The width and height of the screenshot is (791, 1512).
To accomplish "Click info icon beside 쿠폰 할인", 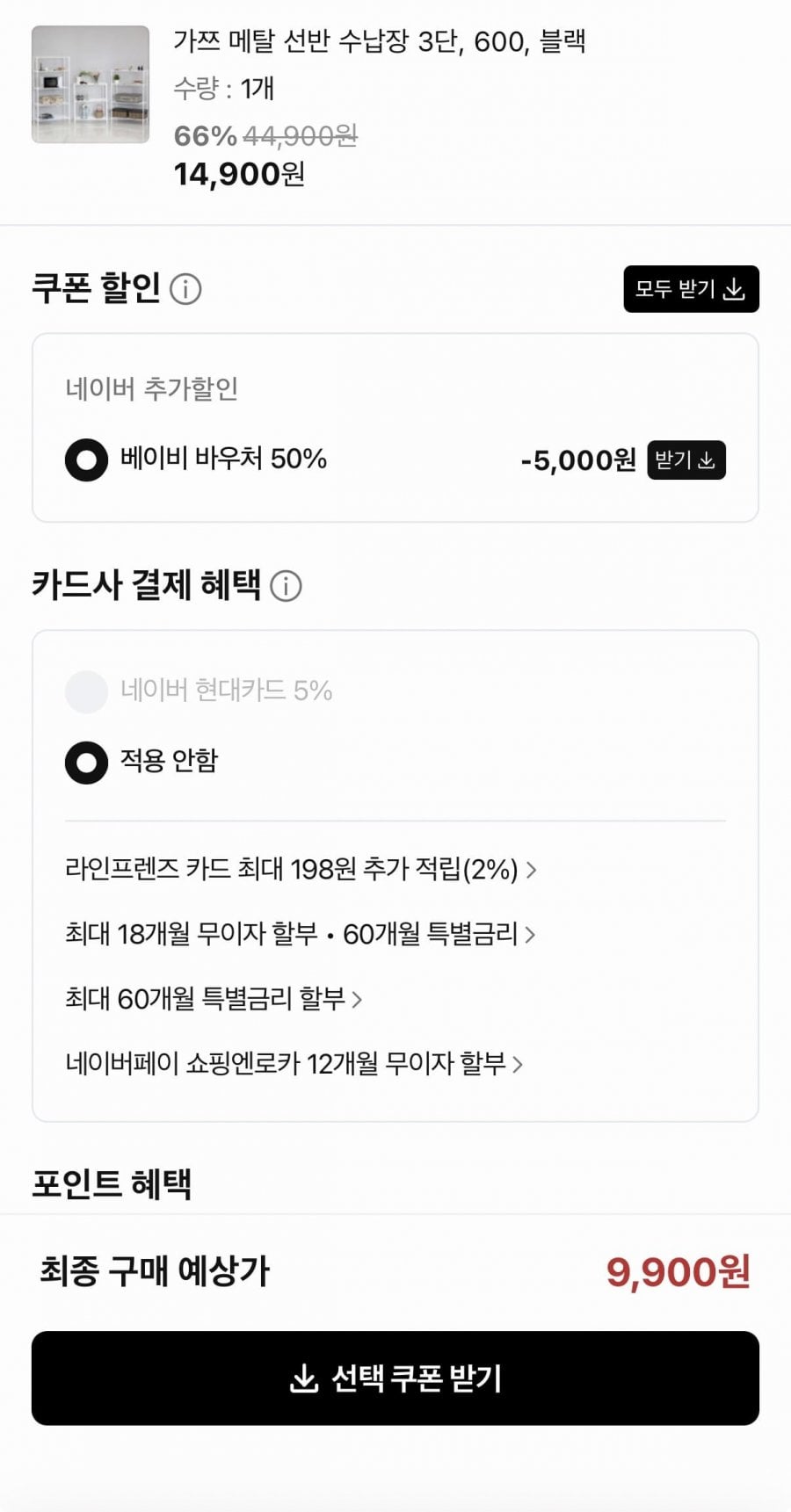I will (x=185, y=288).
